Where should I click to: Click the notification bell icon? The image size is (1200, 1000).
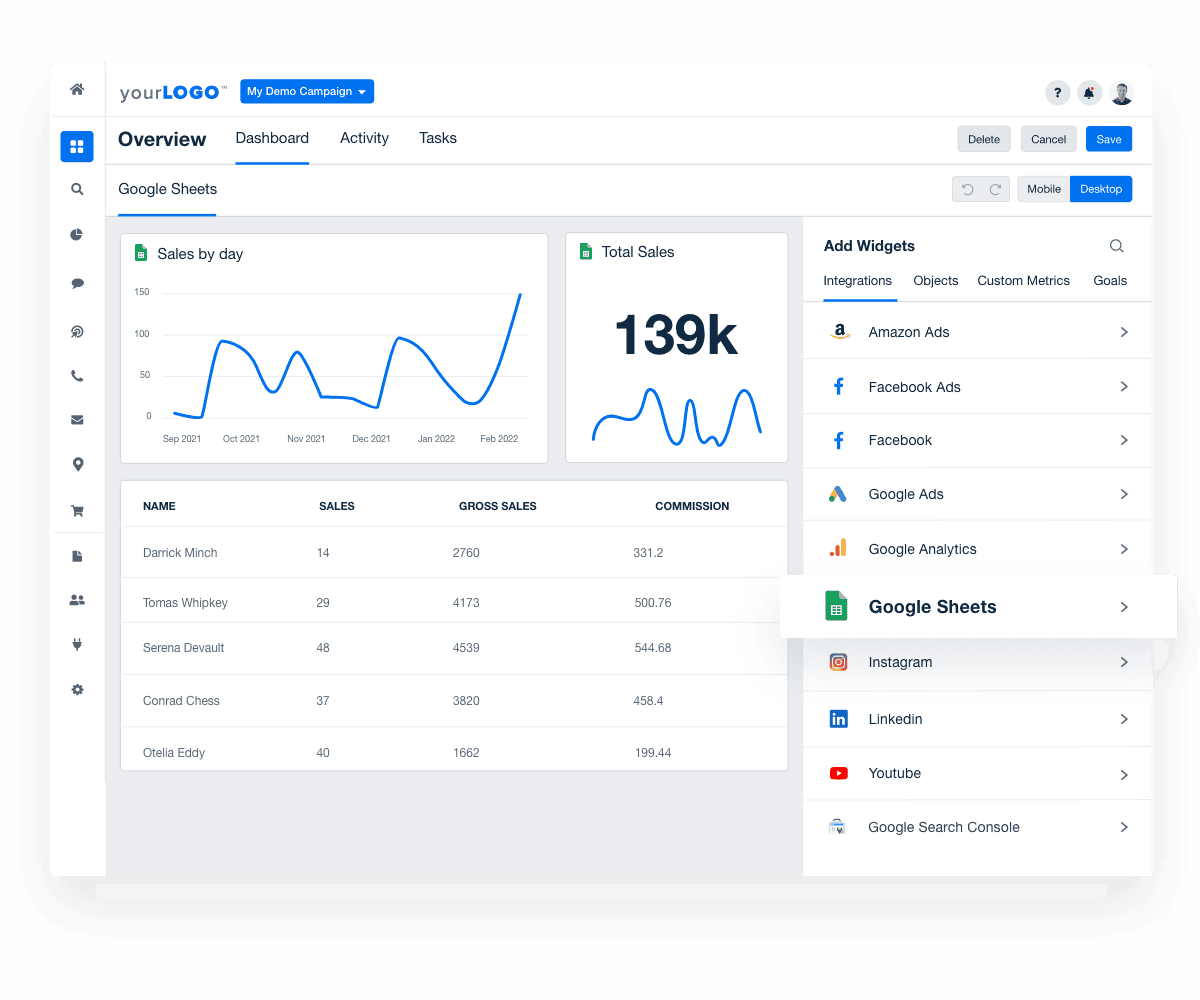[x=1089, y=92]
